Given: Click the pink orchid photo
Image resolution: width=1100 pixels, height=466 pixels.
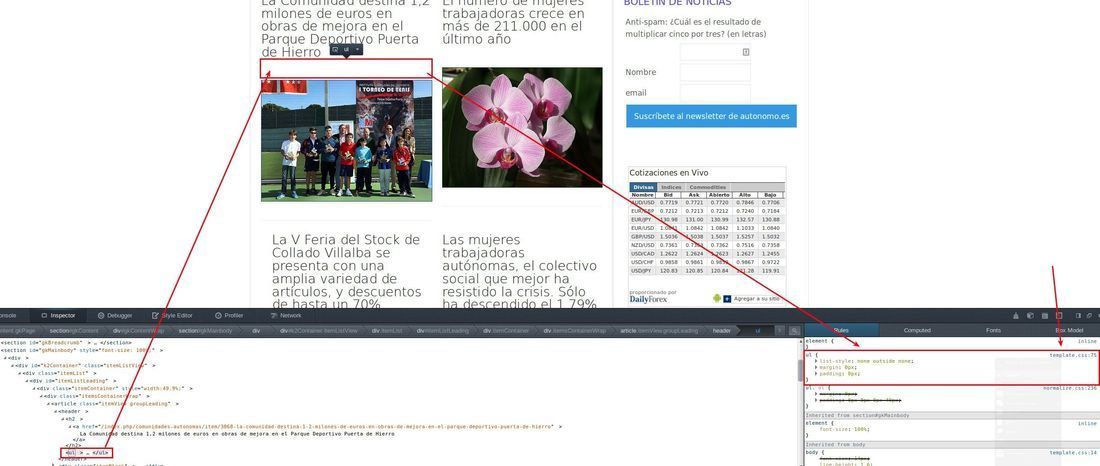Looking at the screenshot, I should 522,127.
